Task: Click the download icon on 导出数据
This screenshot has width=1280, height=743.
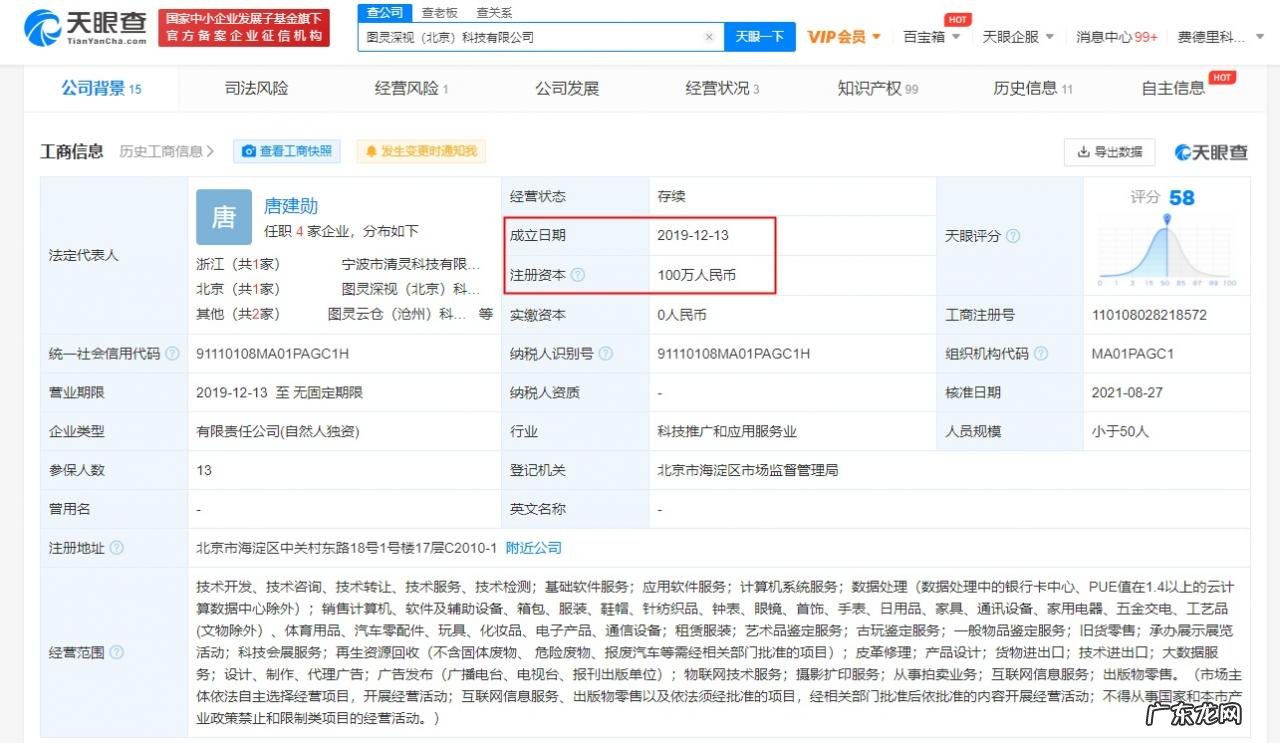Action: 1083,152
